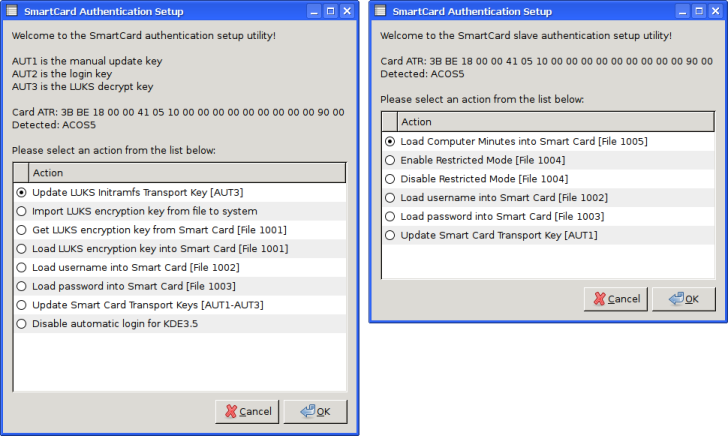Select Import LUKS encryption key from file radio
Viewport: 728px width, 436px height.
(21, 211)
